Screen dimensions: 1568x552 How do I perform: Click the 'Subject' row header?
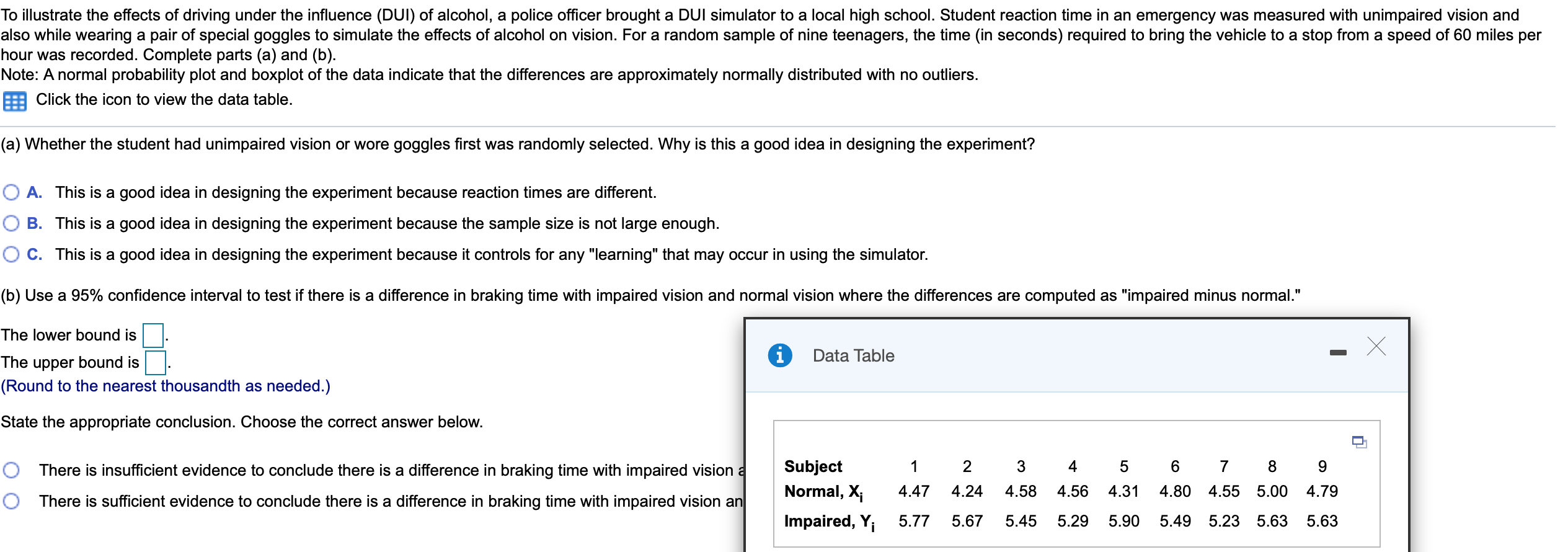click(813, 466)
